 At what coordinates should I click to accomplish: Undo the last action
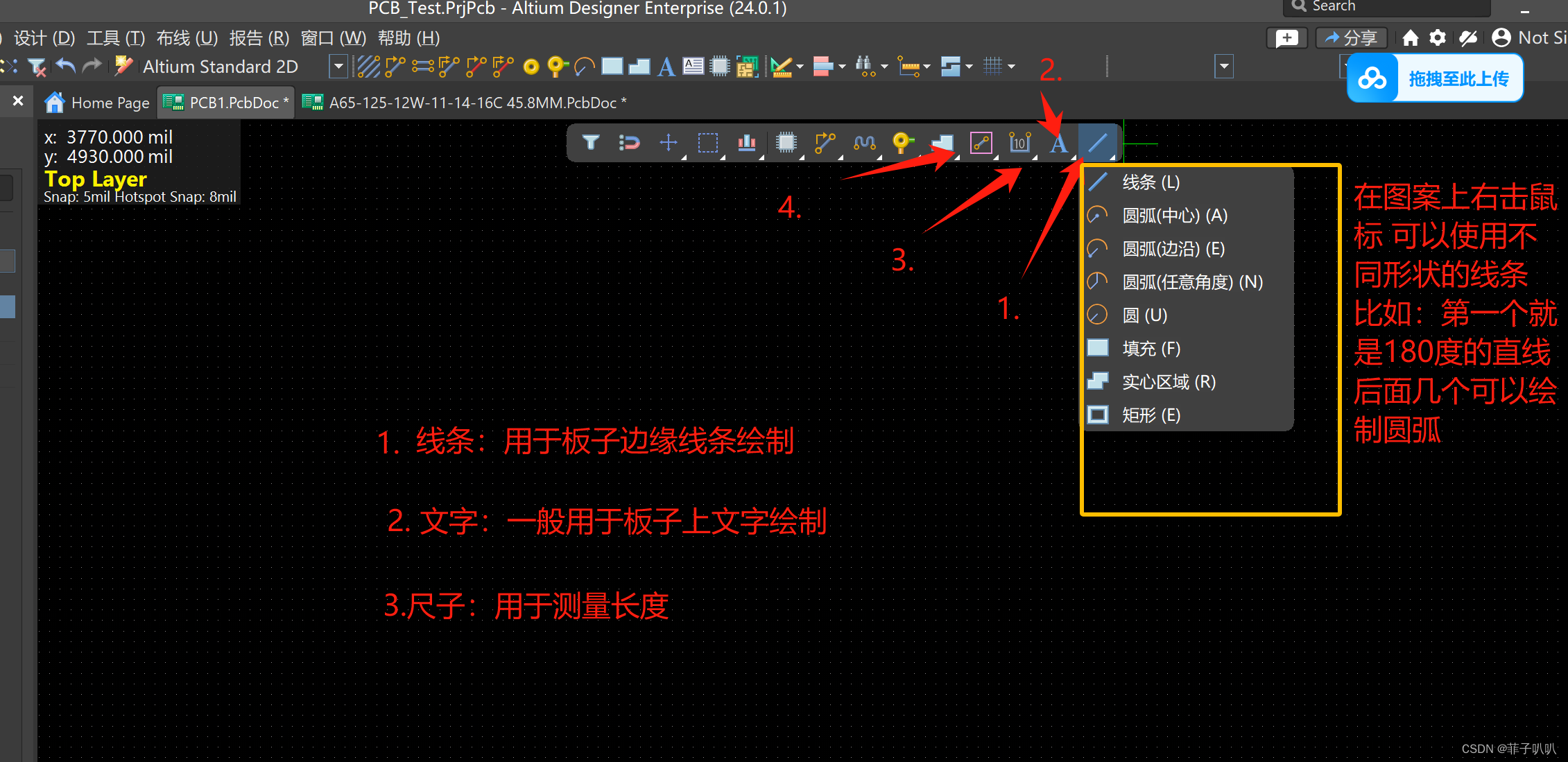65,67
